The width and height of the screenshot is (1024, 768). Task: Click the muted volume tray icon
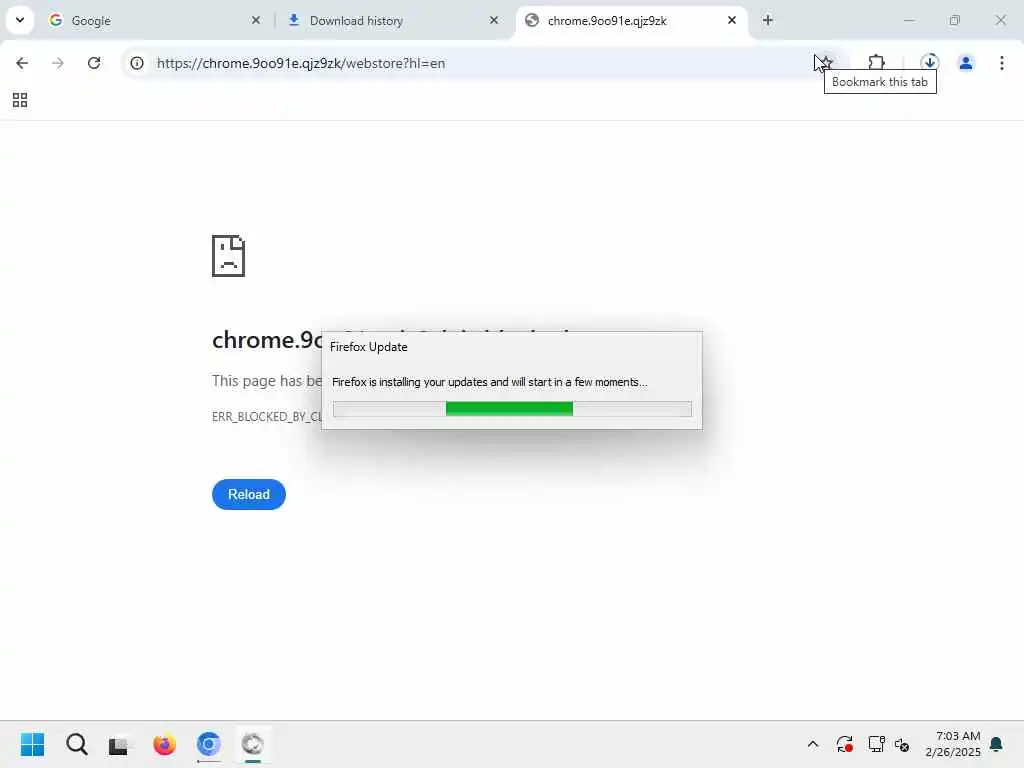(x=902, y=744)
